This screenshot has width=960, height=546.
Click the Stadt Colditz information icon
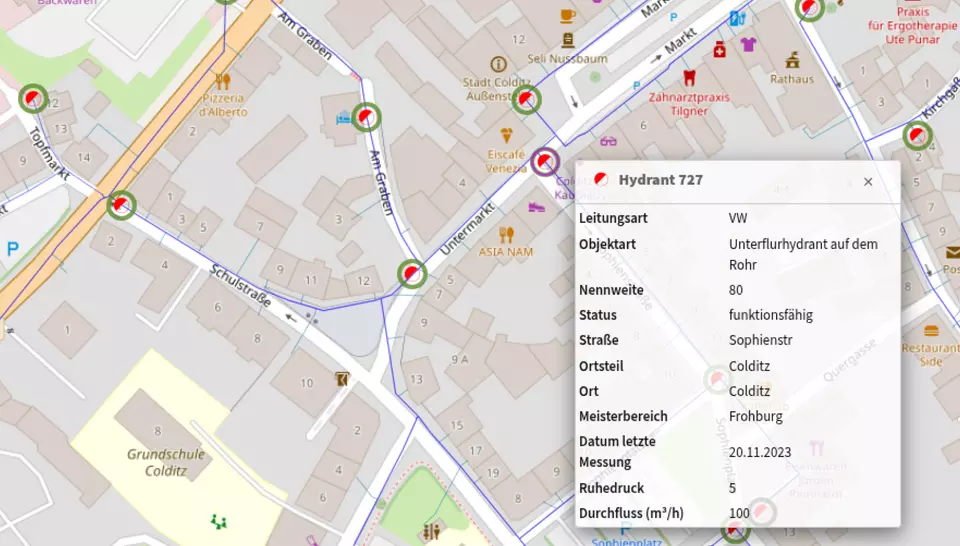pyautogui.click(x=498, y=64)
